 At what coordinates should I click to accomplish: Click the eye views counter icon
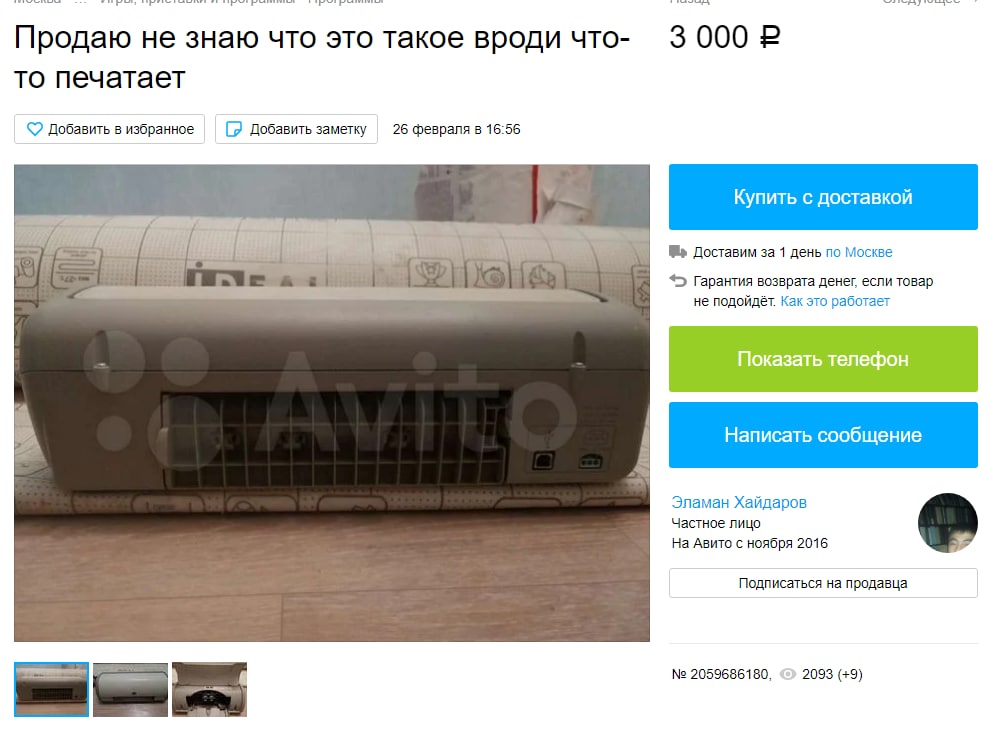click(787, 674)
